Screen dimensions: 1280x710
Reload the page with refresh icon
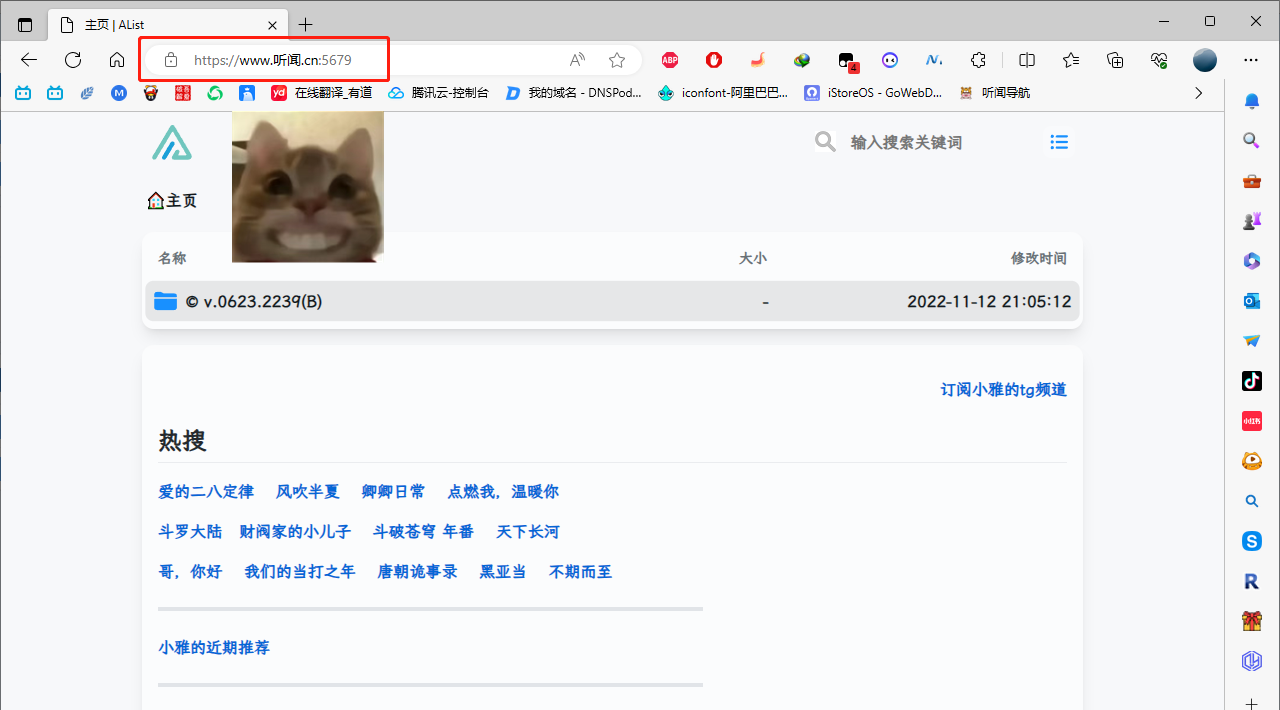click(73, 60)
